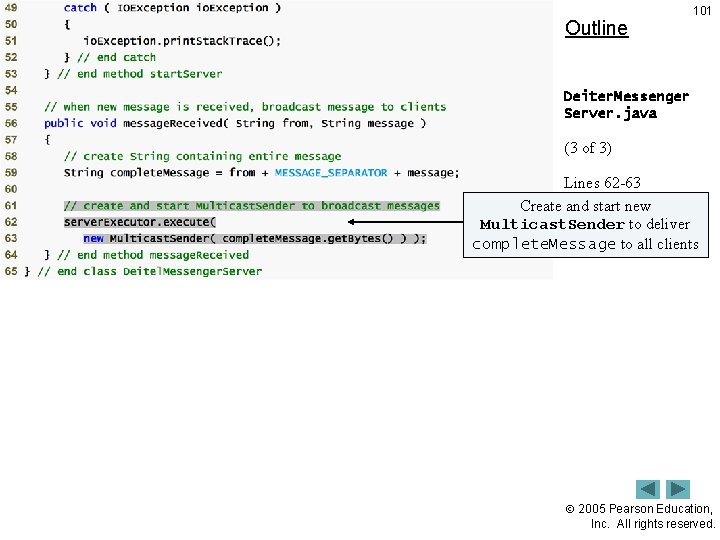Click the messageReceived method declaration on line 56

[x=235, y=124]
